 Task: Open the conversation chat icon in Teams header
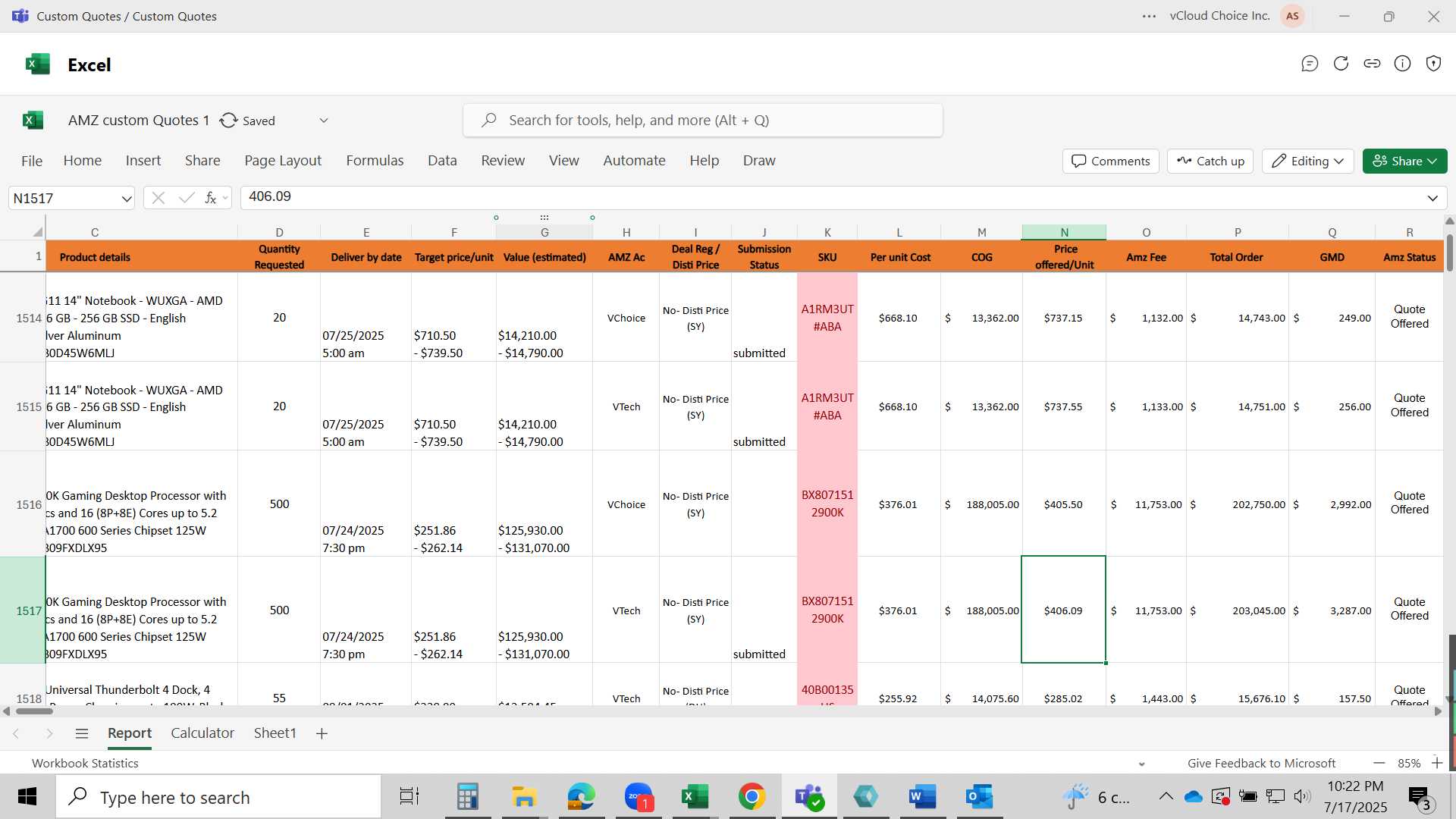(x=1310, y=64)
